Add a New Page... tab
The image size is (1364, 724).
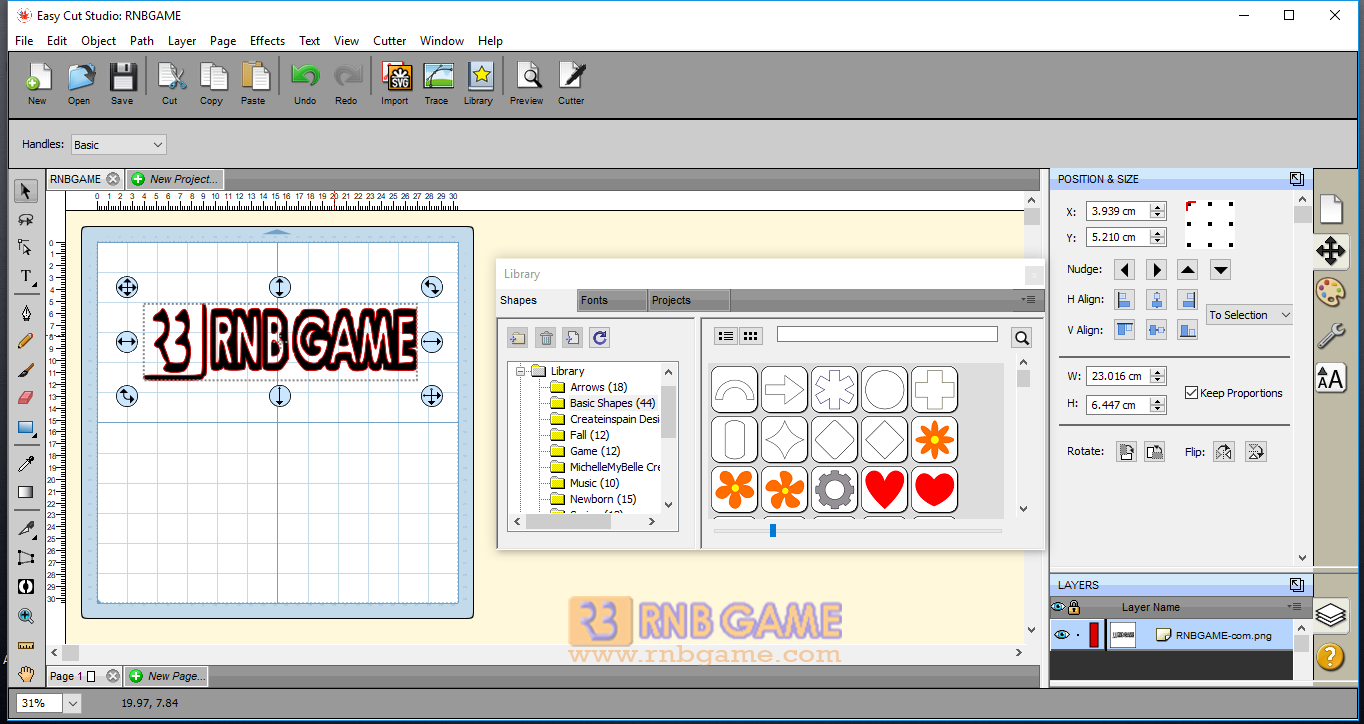(x=167, y=676)
